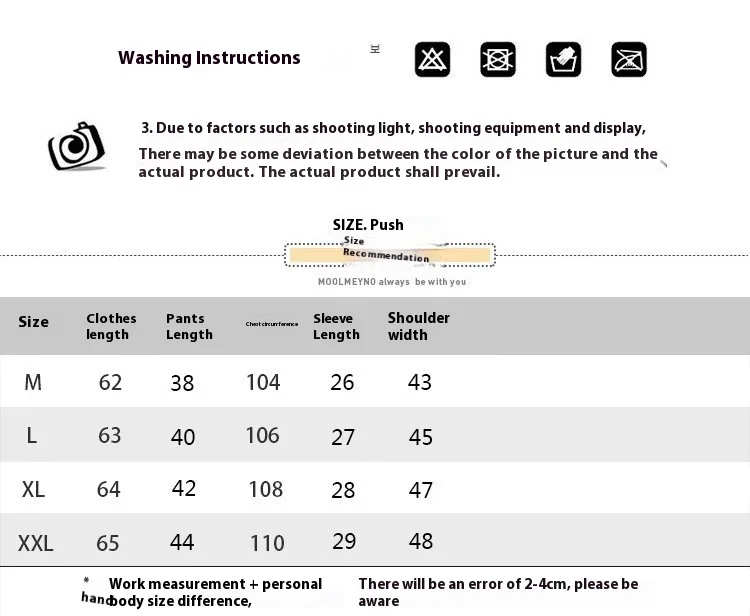Click the do-not-iron washing icon
Image resolution: width=750 pixels, height=616 pixels.
point(629,59)
